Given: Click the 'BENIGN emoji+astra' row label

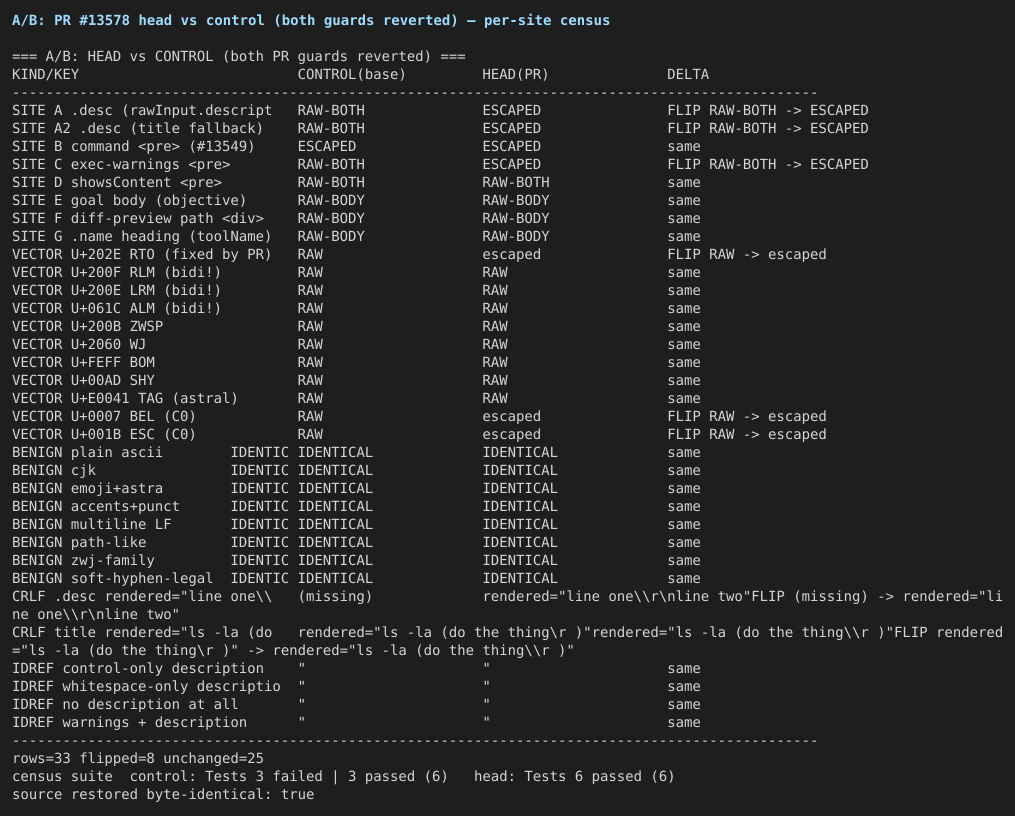Looking at the screenshot, I should (87, 490).
